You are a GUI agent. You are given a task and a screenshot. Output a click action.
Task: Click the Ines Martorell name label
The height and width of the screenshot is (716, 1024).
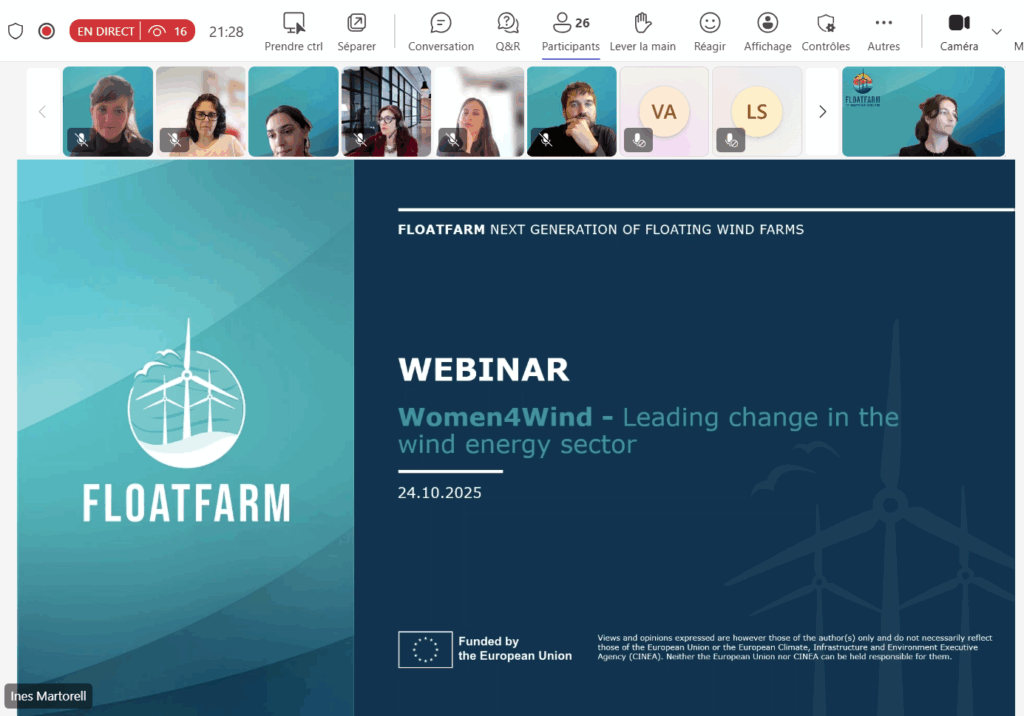point(50,696)
